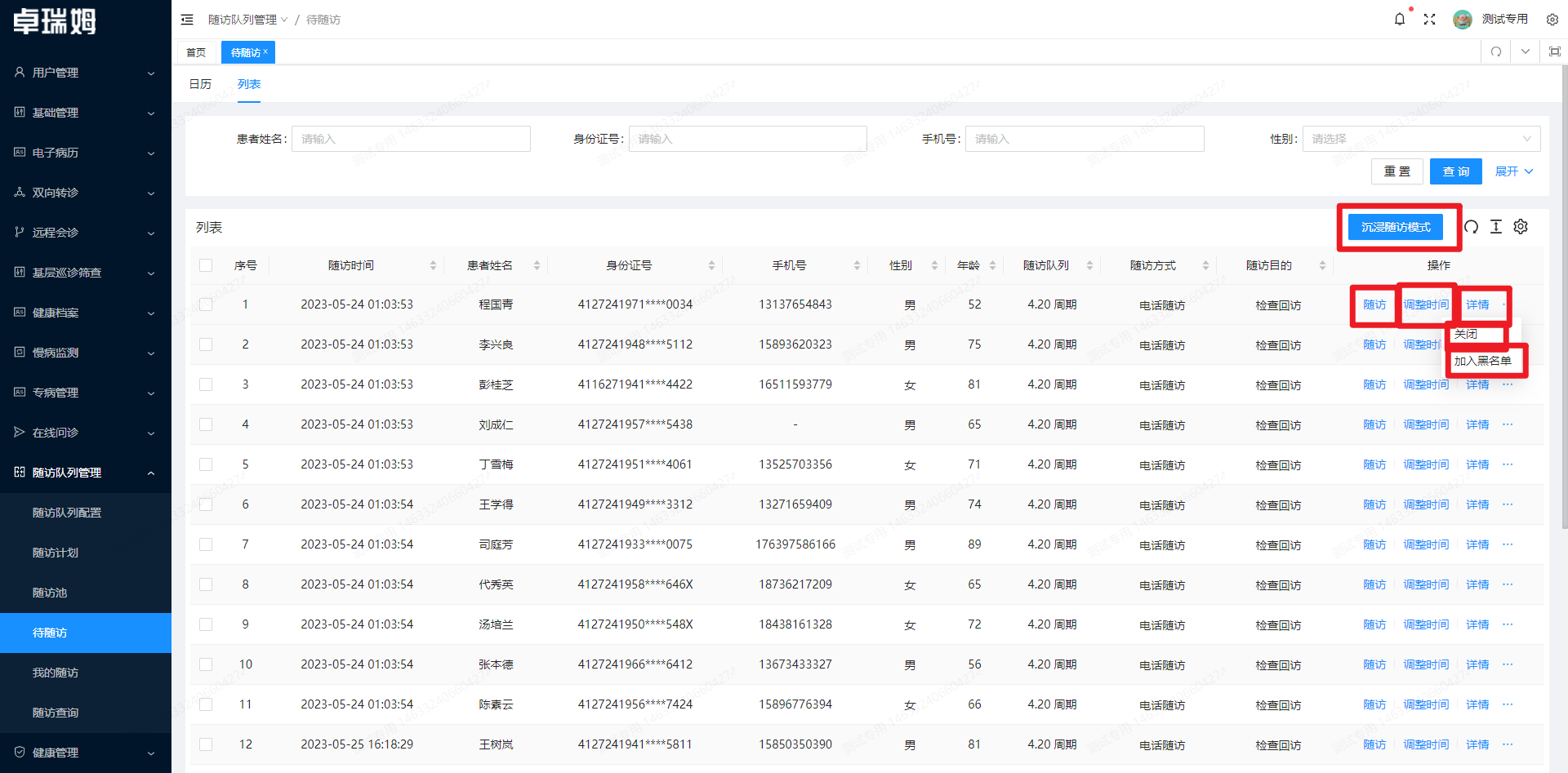1568x773 pixels.
Task: Collapse 随访队列管理 sidebar menu
Action: (86, 473)
